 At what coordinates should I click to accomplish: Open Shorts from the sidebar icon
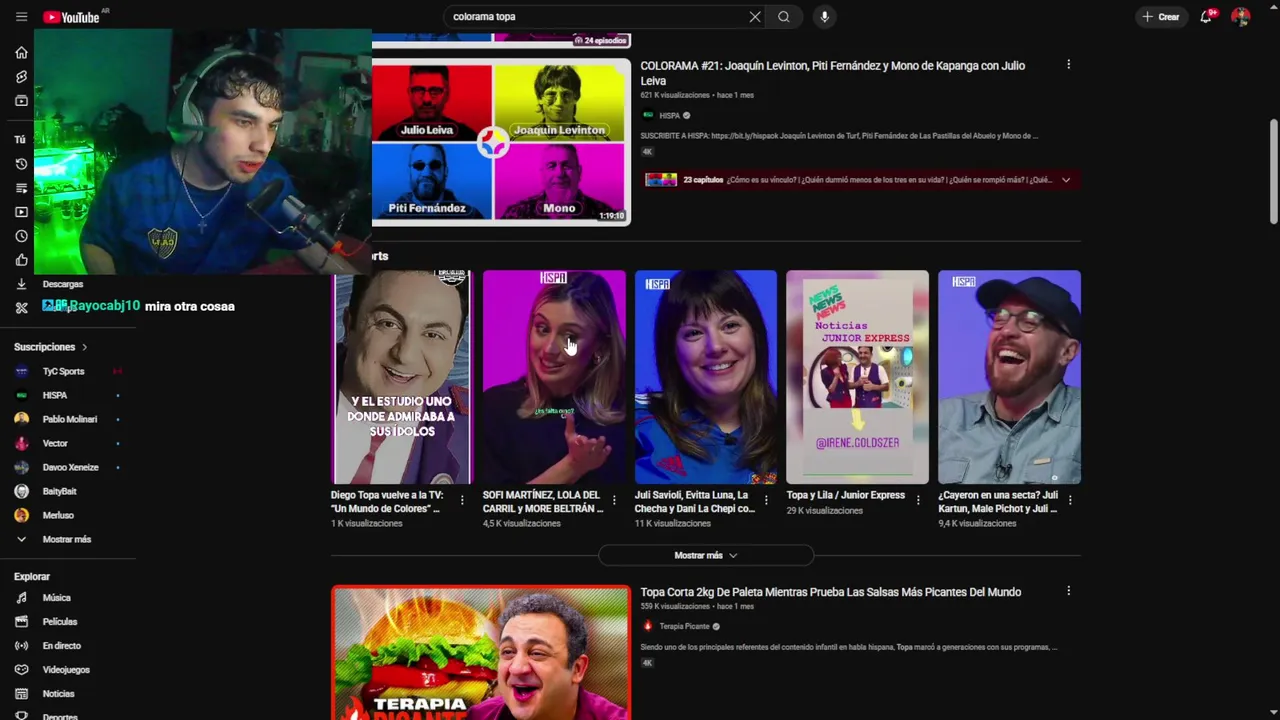point(21,76)
